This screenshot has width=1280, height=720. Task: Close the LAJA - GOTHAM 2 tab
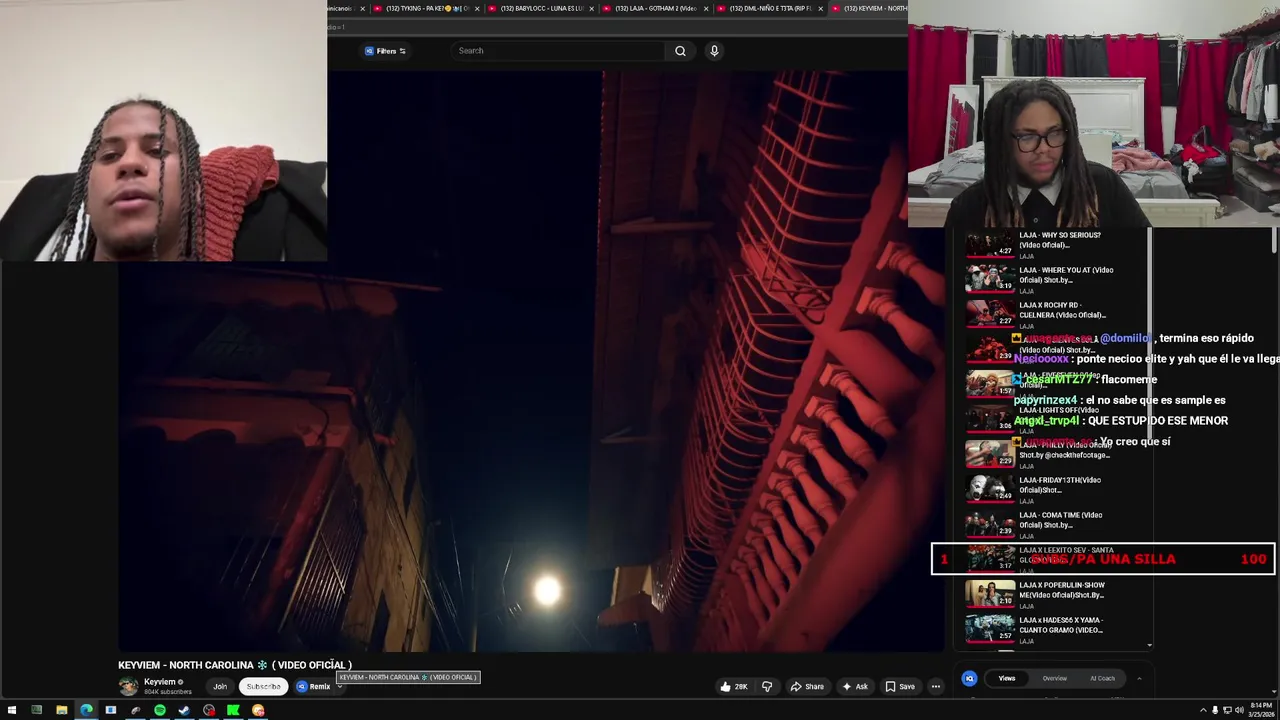coord(706,8)
